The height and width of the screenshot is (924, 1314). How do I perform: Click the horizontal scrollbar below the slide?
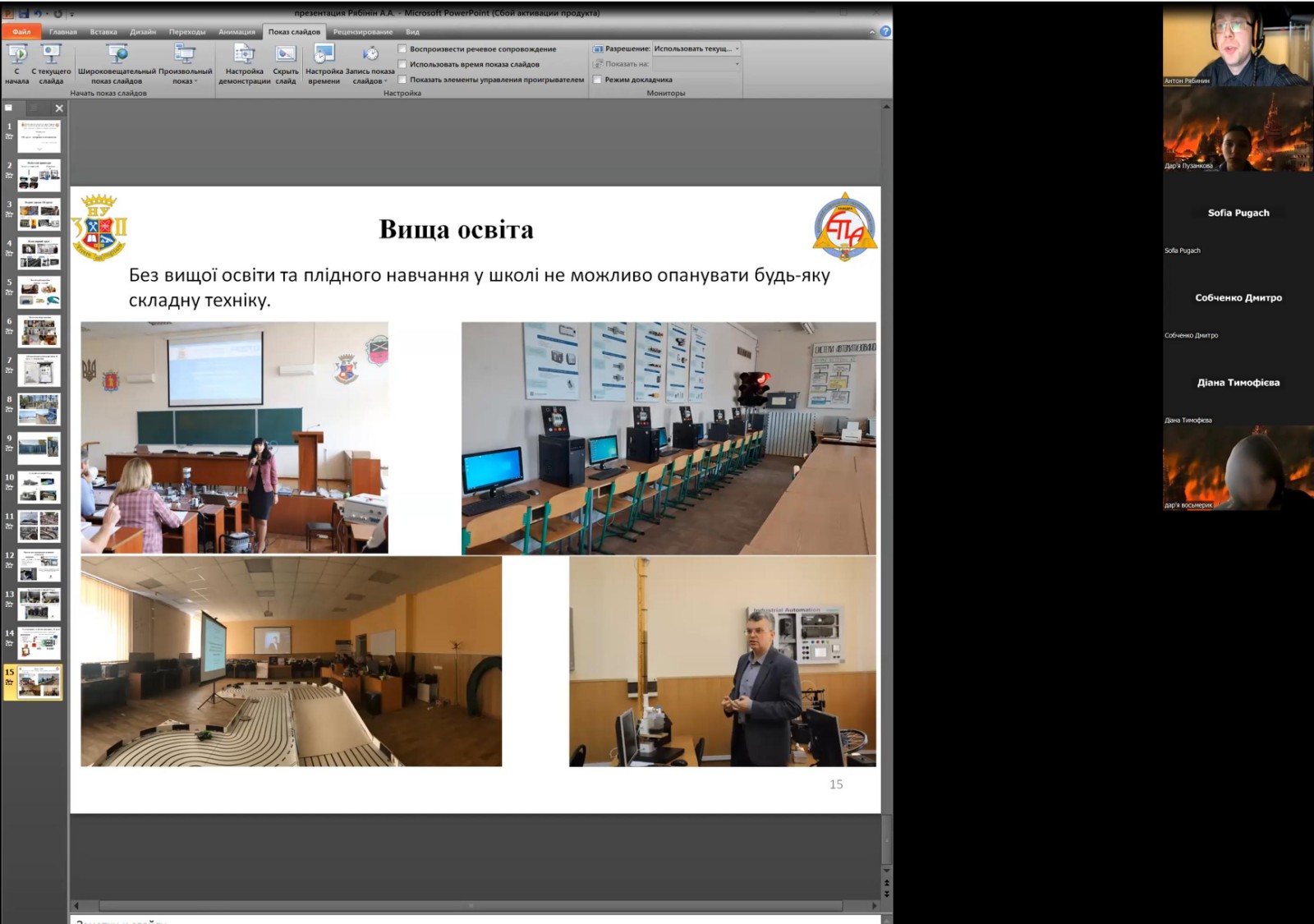[470, 905]
